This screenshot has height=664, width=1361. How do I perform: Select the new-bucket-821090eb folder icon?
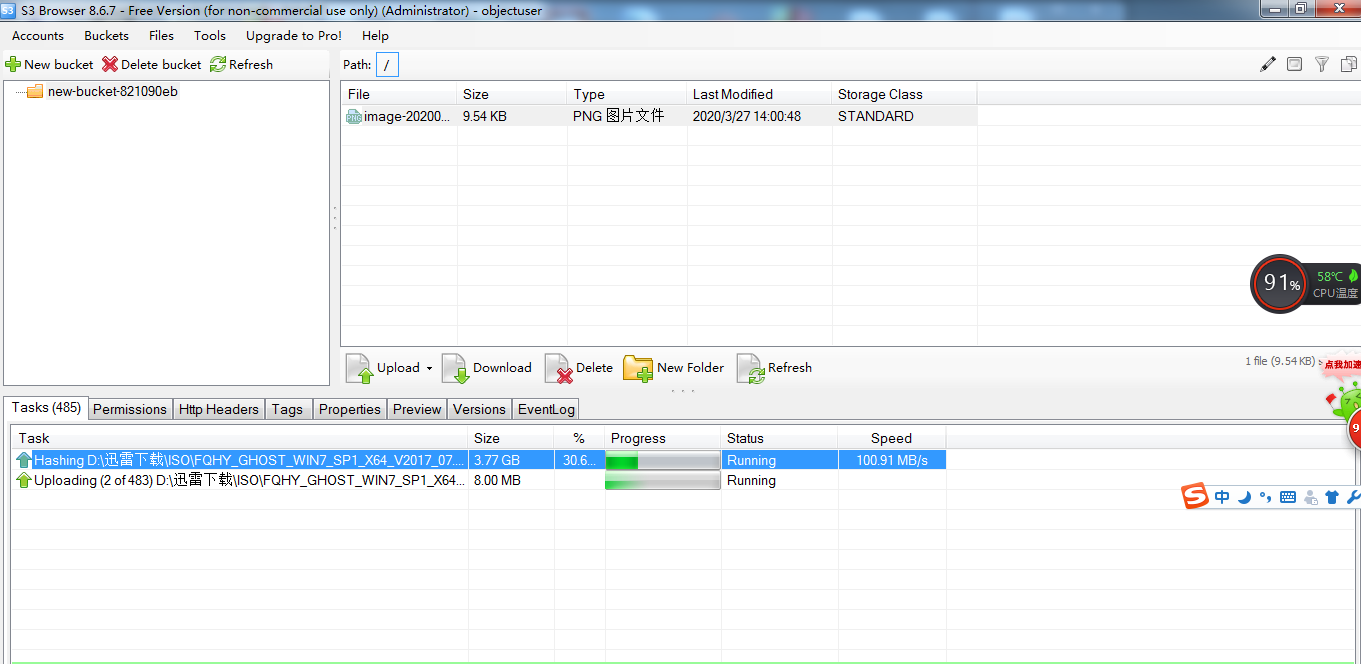[x=35, y=91]
